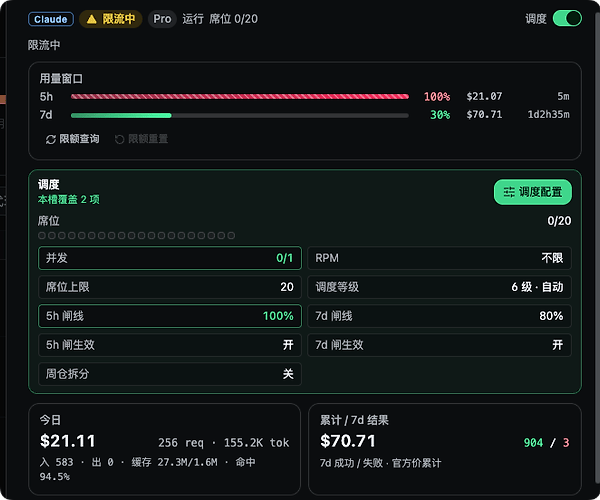Image resolution: width=600 pixels, height=500 pixels.
Task: Select the 席位上限 20 field
Action: point(170,287)
